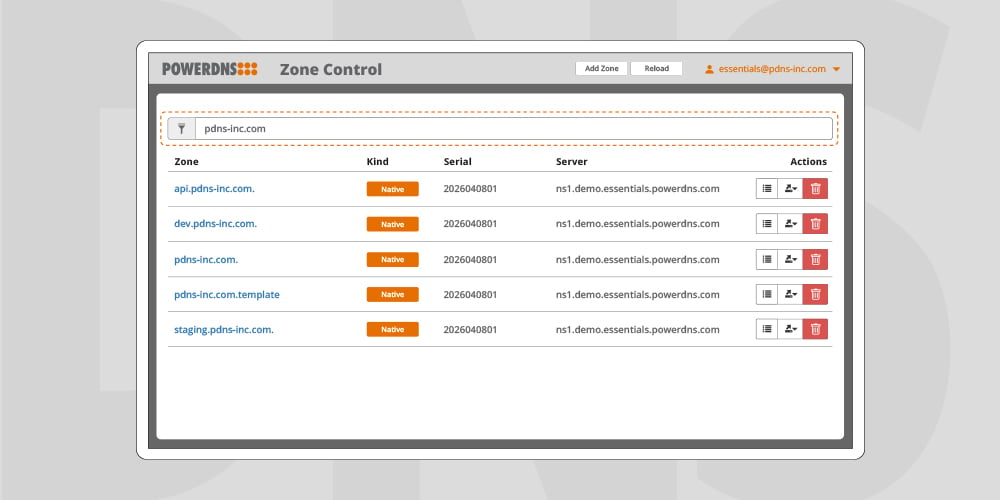Click the zone filter input containing pdns-inc.com
1000x500 pixels.
pos(513,129)
